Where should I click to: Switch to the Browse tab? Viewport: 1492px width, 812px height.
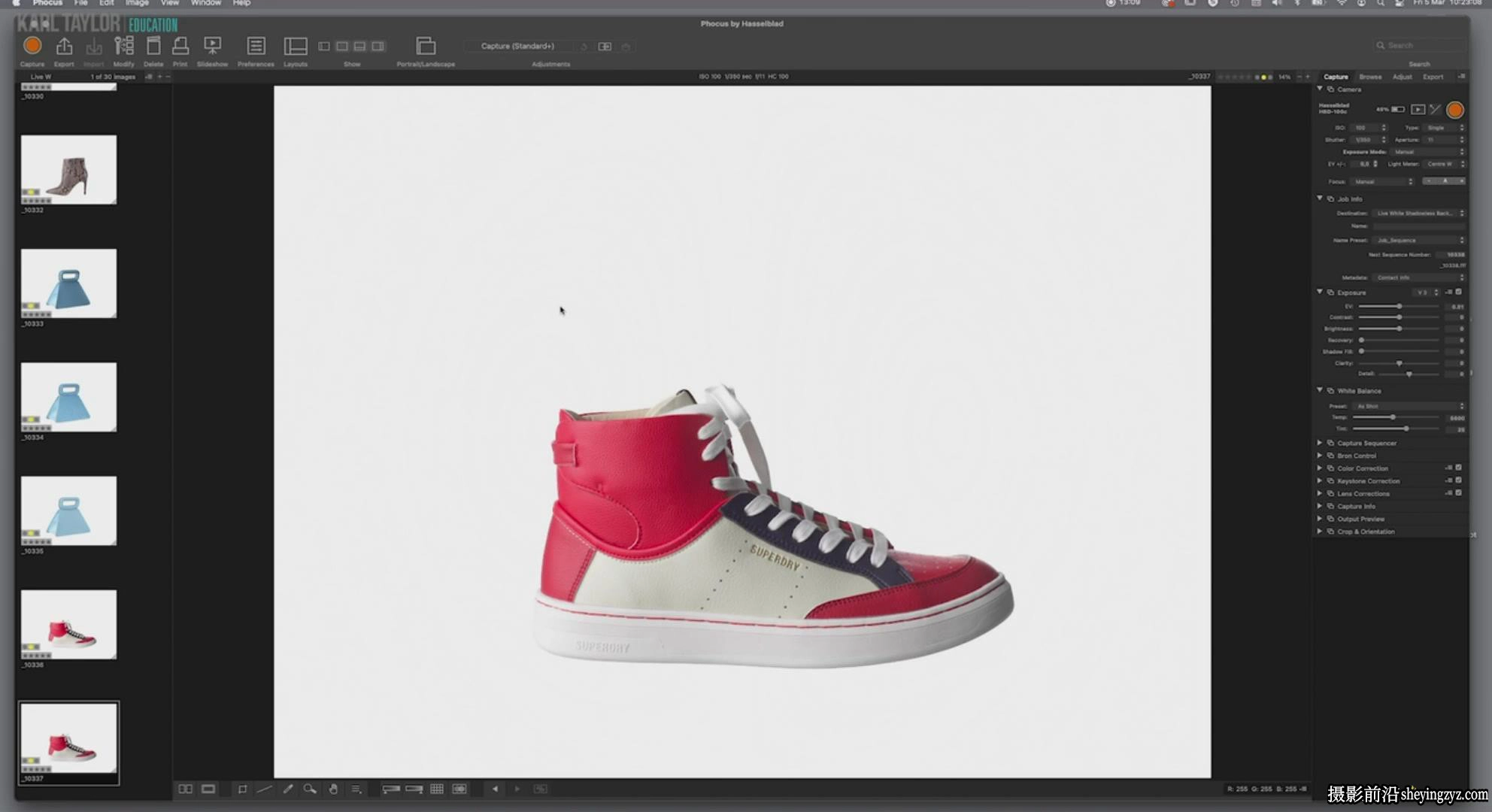pos(1370,77)
